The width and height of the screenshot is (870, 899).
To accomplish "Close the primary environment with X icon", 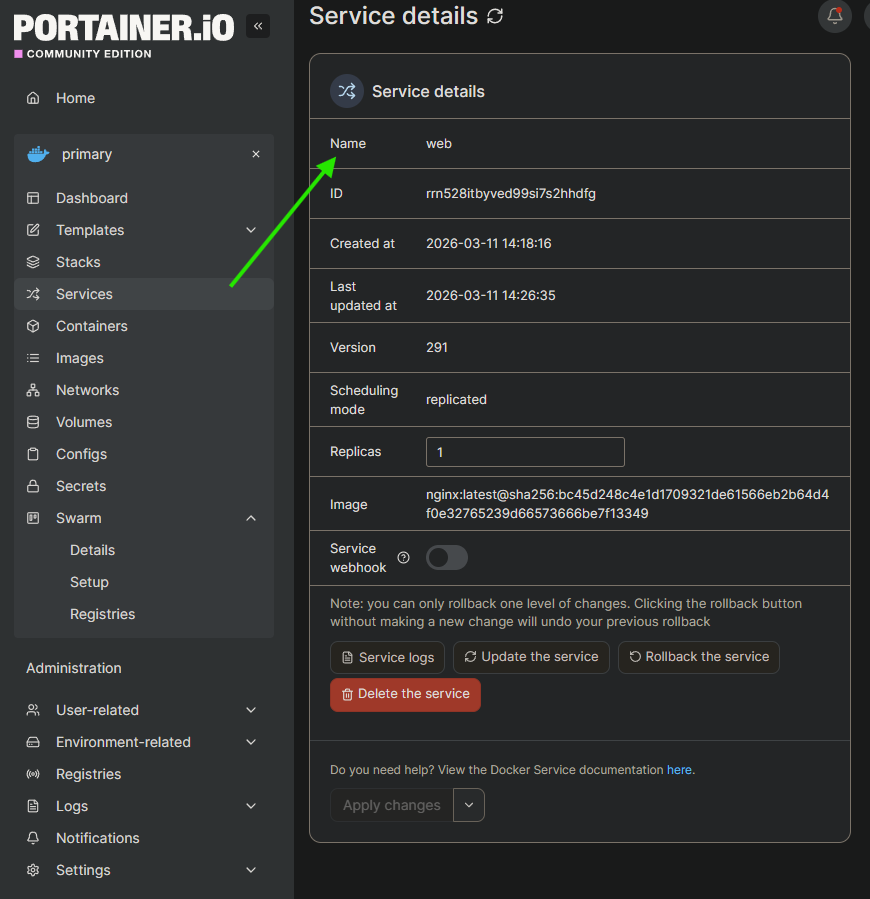I will pyautogui.click(x=256, y=154).
